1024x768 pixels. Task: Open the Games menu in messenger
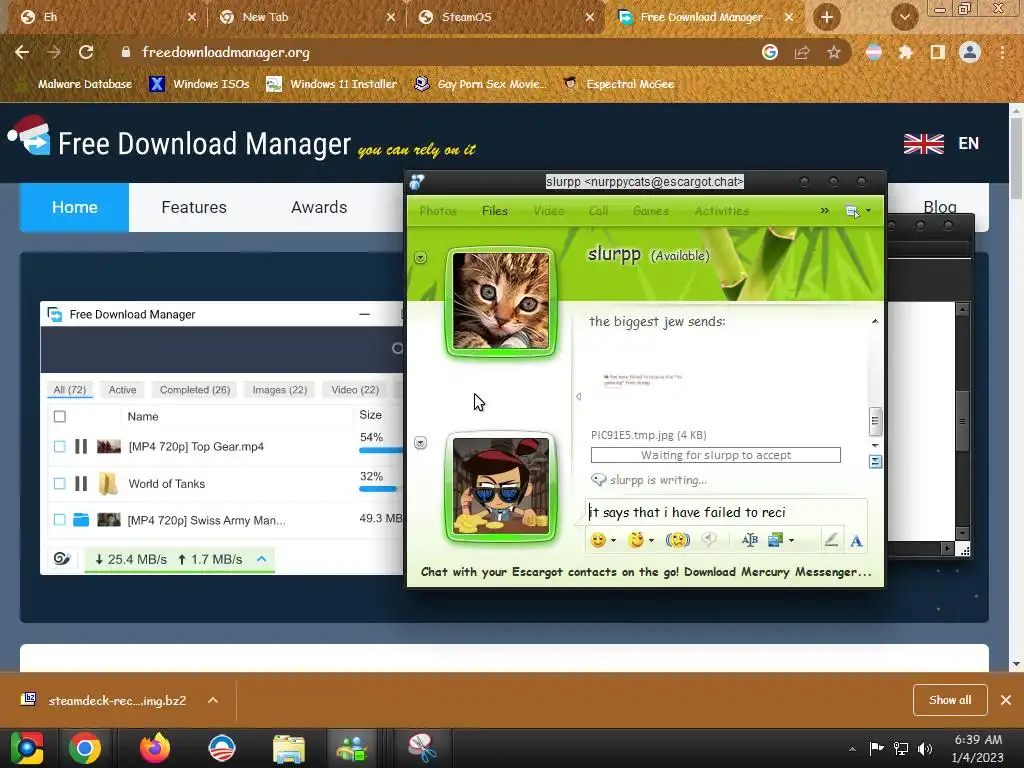pyautogui.click(x=650, y=211)
